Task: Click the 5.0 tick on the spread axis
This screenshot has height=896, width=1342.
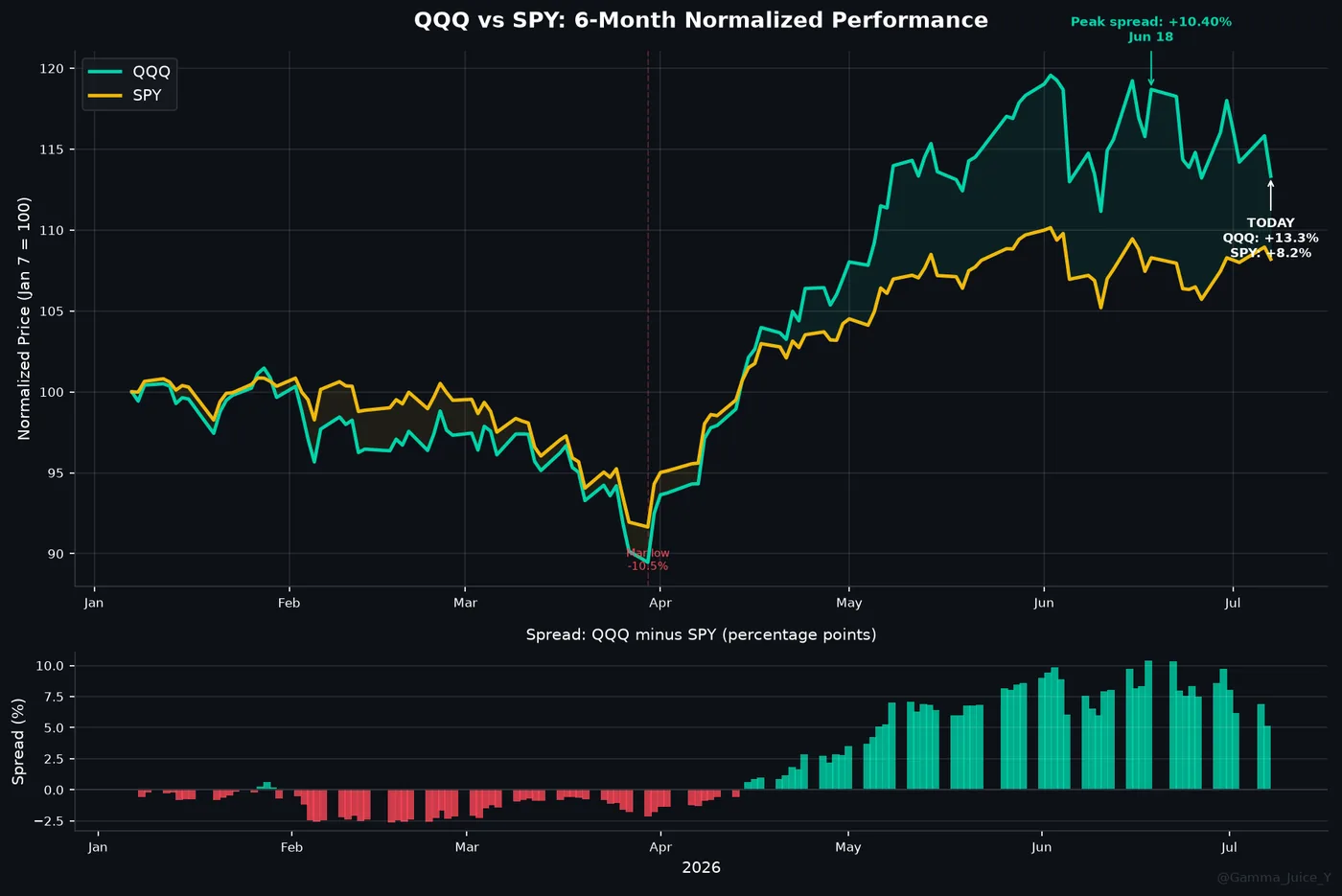Action: coord(54,728)
